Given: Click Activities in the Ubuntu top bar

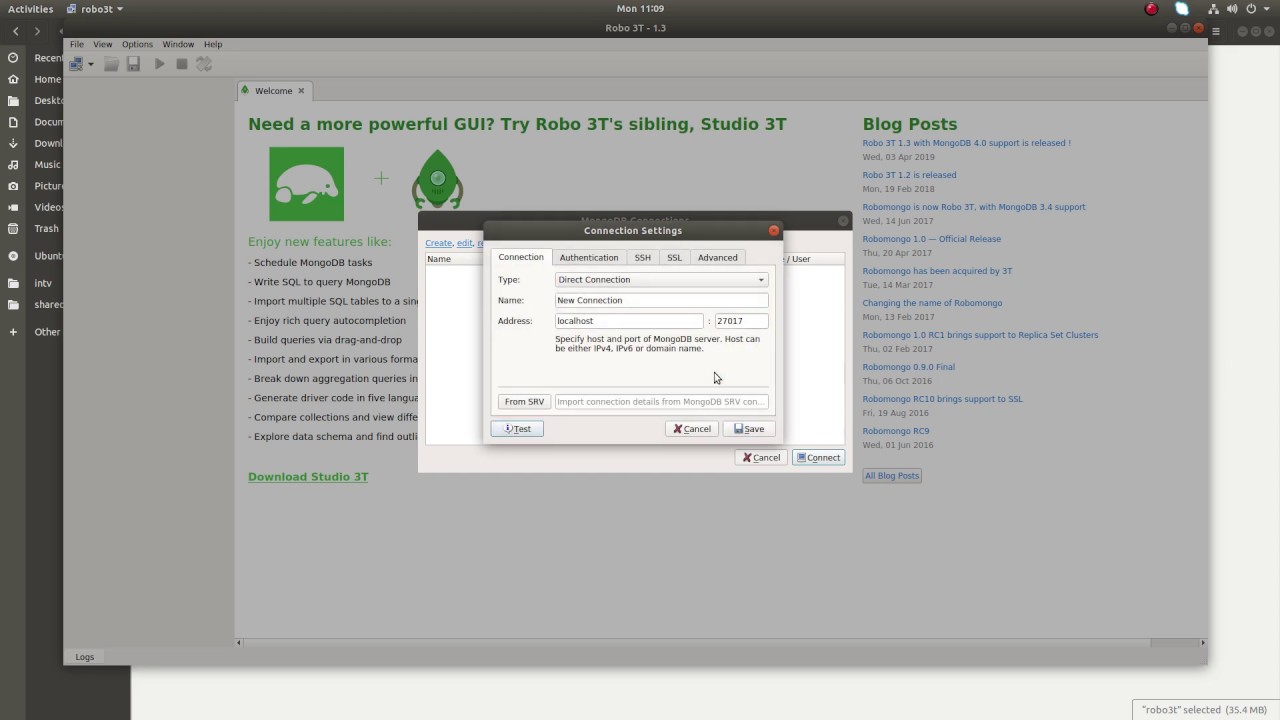Looking at the screenshot, I should (31, 9).
